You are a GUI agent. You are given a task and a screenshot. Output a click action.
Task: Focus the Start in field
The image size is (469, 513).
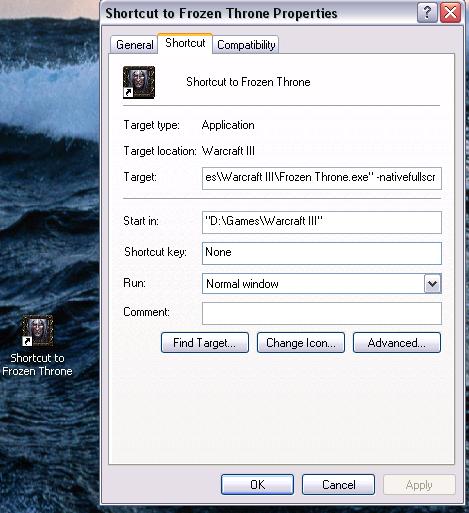pyautogui.click(x=322, y=222)
